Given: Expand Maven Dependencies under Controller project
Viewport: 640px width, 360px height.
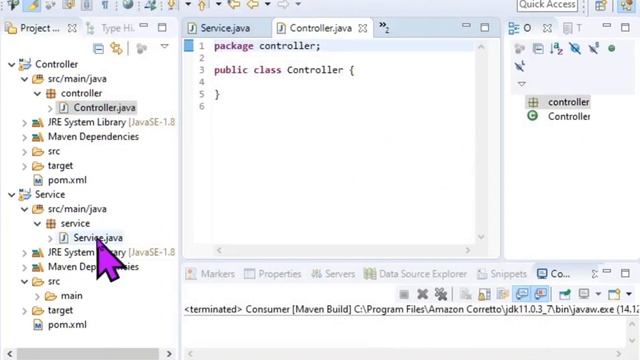Looking at the screenshot, I should 24,137.
